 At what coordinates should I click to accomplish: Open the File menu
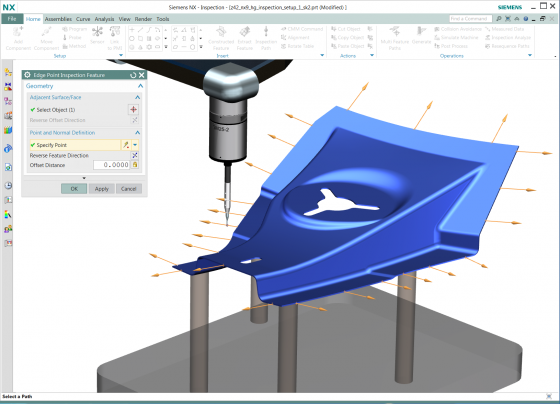coord(12,19)
